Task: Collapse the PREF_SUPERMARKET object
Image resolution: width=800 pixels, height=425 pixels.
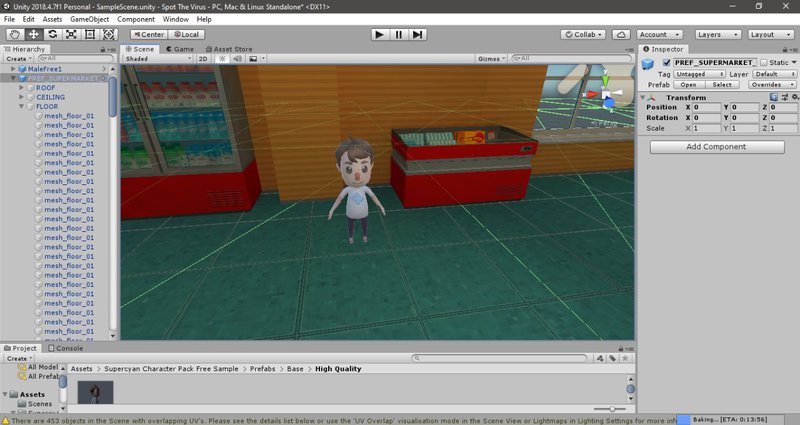Action: [13, 78]
